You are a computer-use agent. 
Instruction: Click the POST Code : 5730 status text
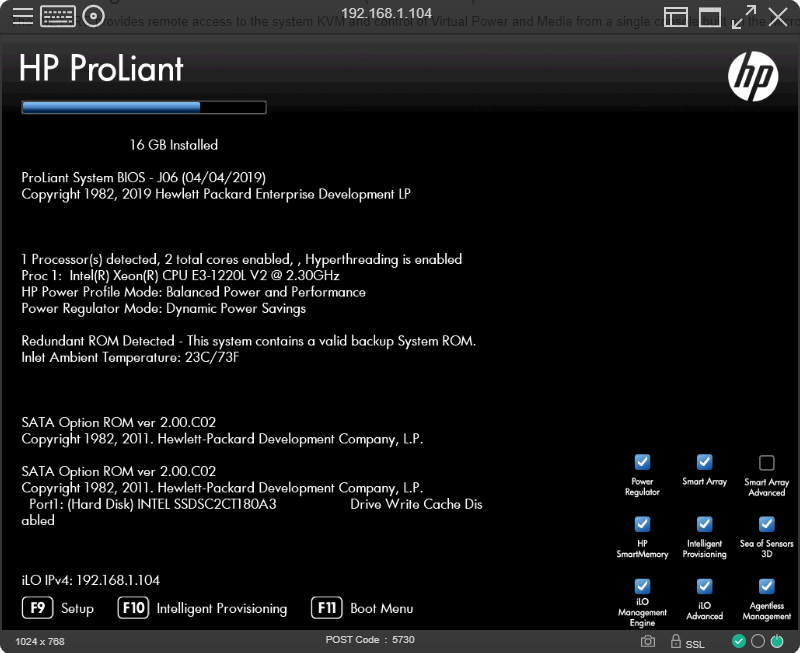(x=370, y=640)
